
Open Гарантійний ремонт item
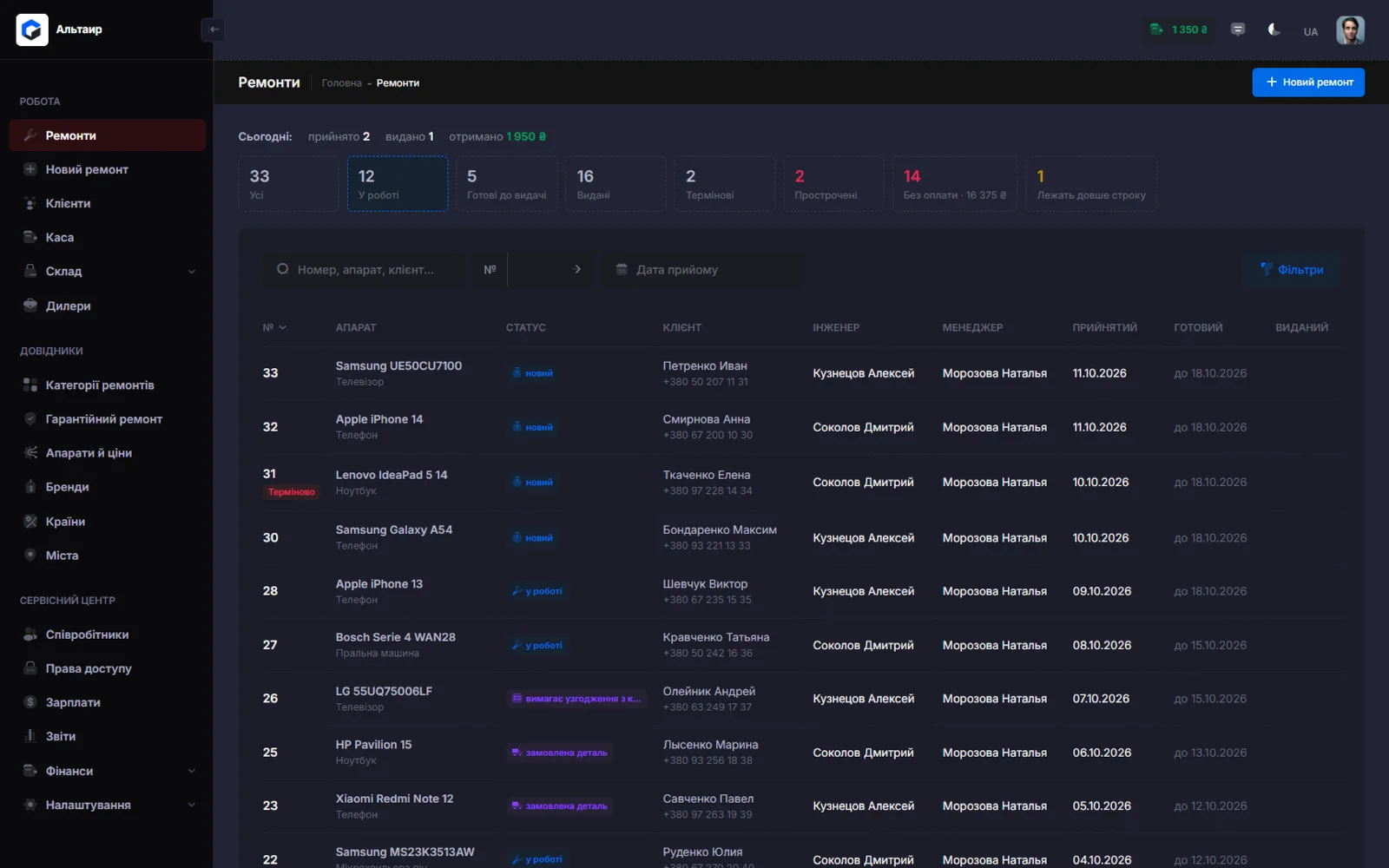(x=108, y=418)
